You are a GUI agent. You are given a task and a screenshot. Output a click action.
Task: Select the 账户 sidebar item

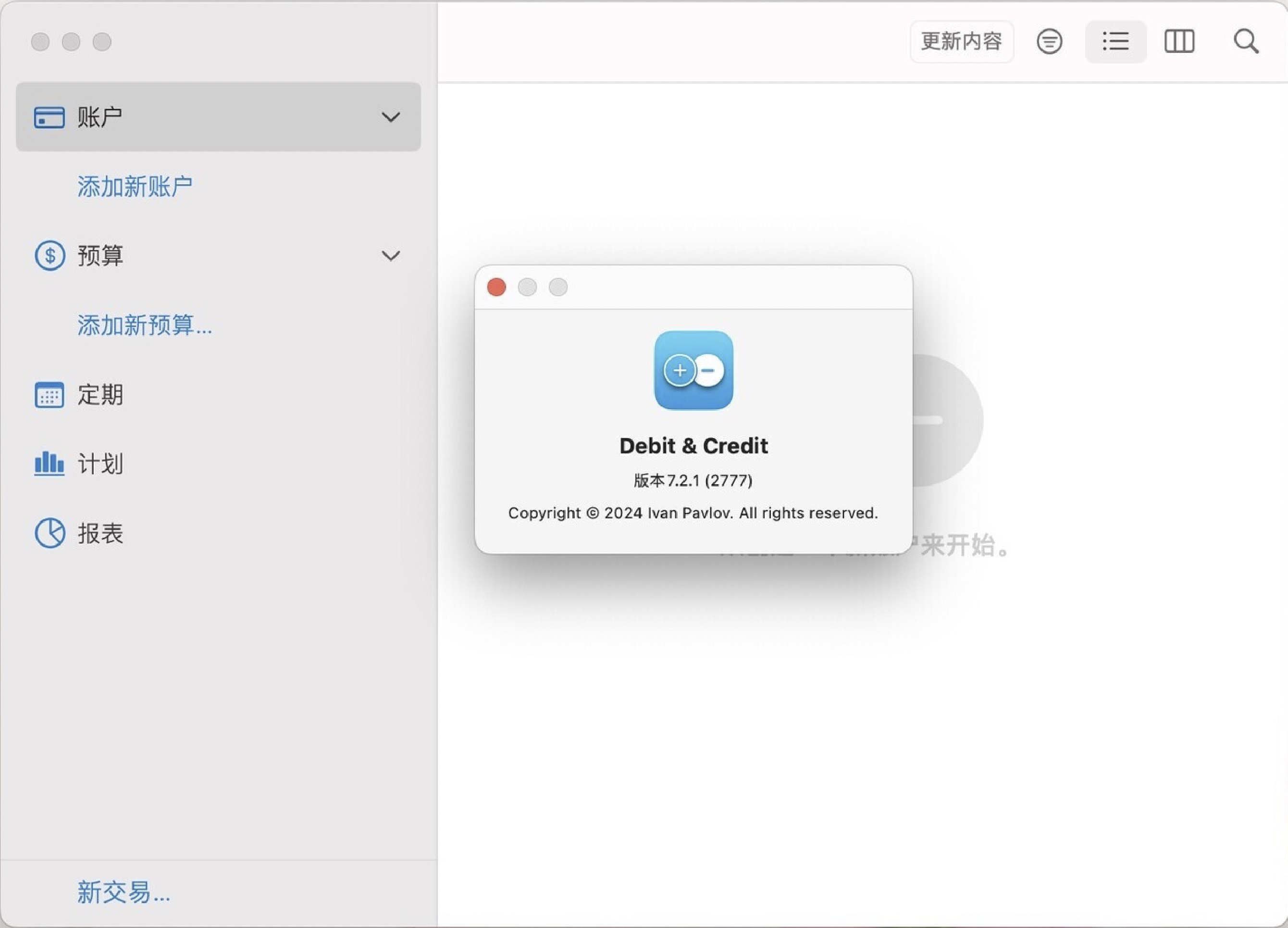pos(218,116)
